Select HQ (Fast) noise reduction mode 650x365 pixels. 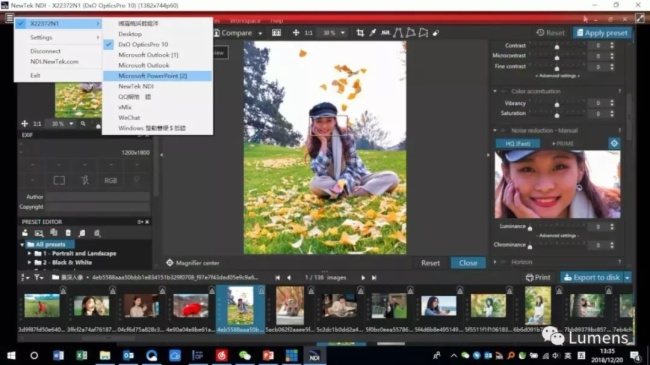pos(518,144)
